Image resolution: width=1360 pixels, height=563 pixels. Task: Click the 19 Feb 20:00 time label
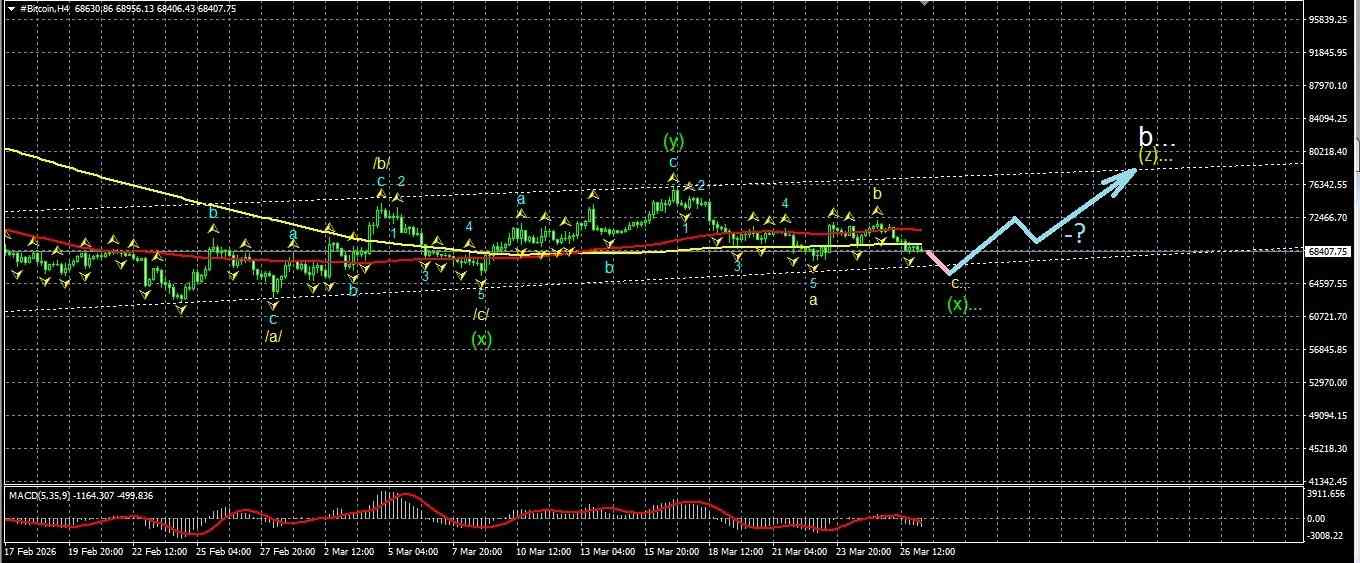click(96, 552)
